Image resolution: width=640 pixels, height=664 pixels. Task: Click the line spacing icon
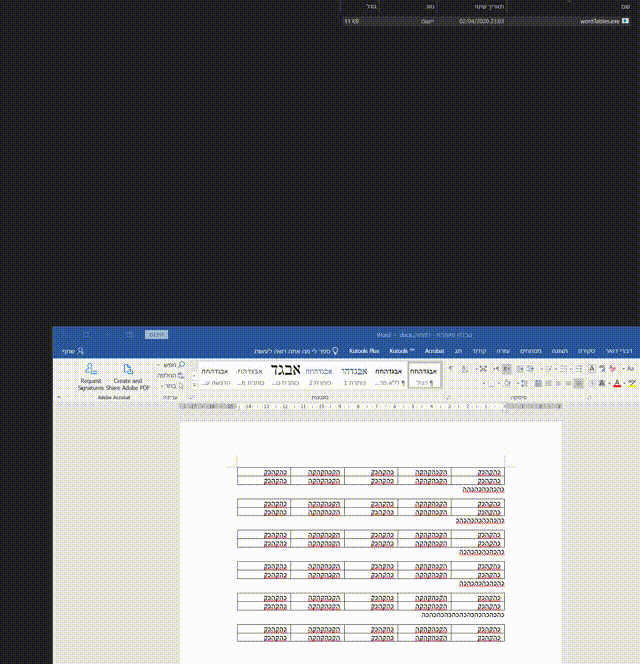point(524,384)
